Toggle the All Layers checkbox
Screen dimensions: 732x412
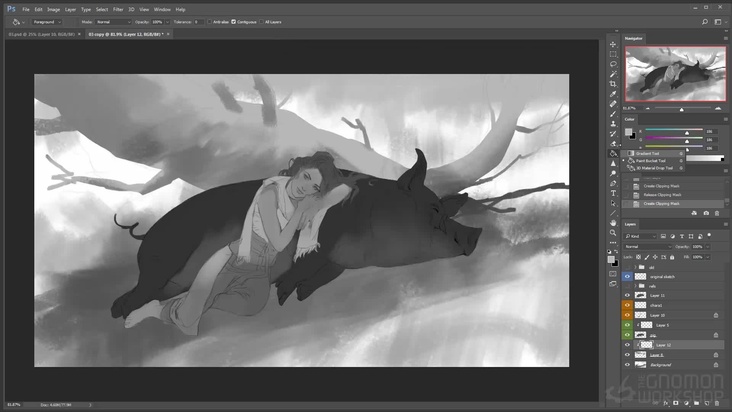(261, 22)
